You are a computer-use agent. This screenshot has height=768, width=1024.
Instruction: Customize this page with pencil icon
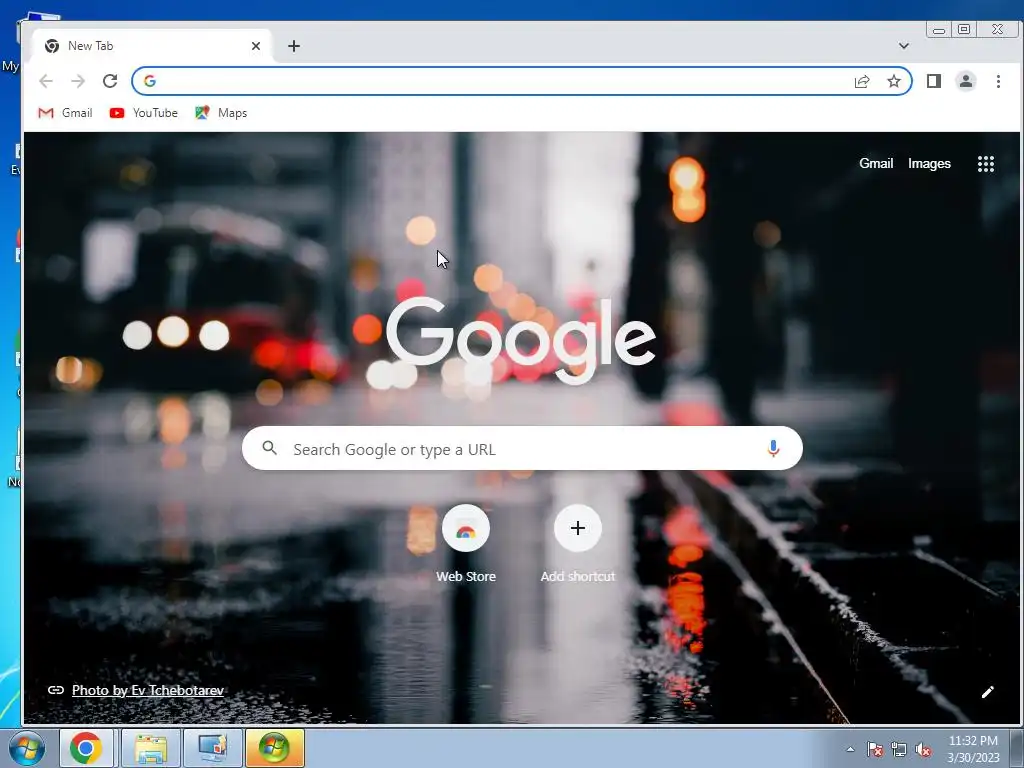pyautogui.click(x=987, y=692)
